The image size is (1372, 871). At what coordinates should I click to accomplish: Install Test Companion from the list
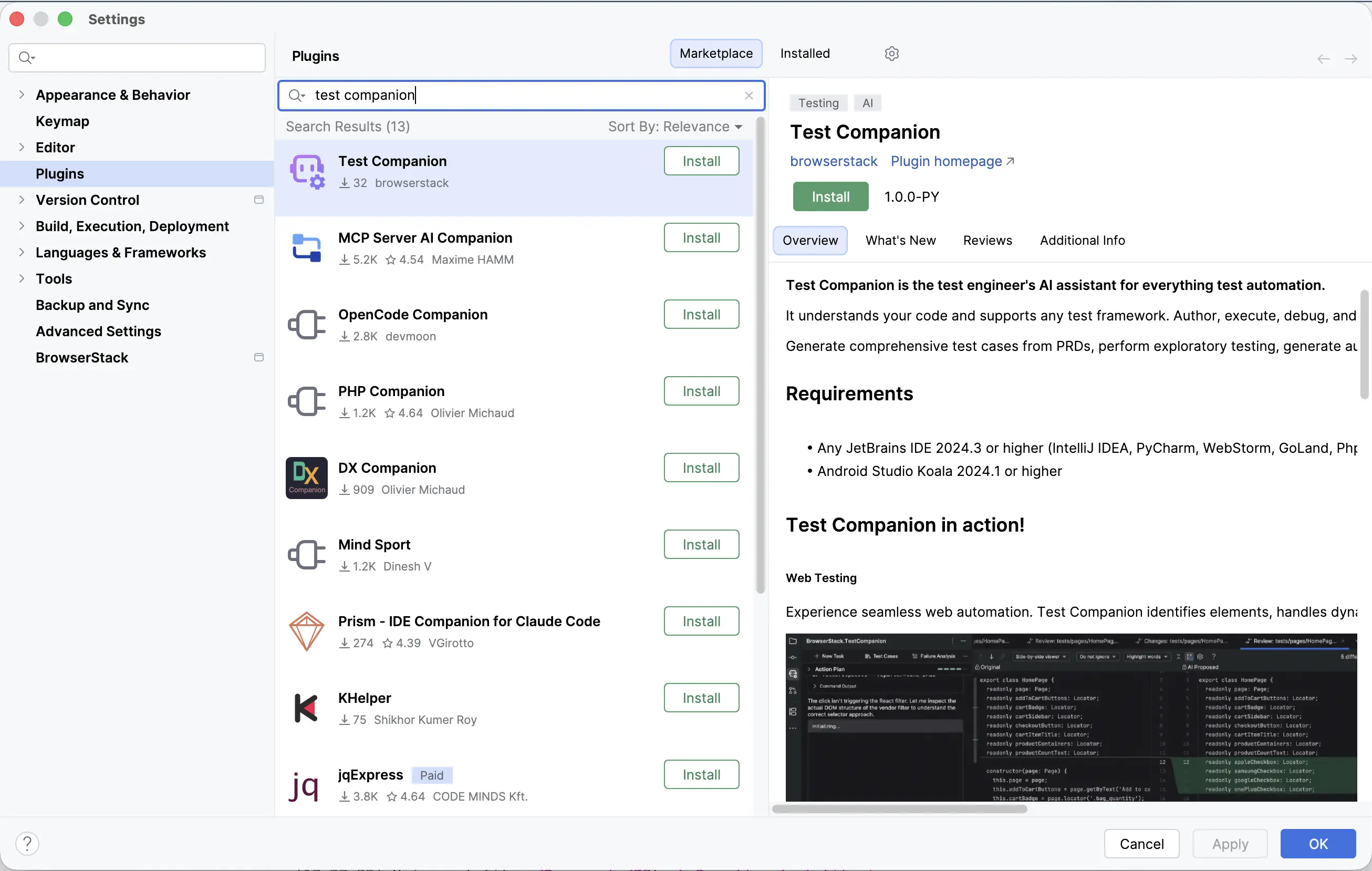point(701,161)
